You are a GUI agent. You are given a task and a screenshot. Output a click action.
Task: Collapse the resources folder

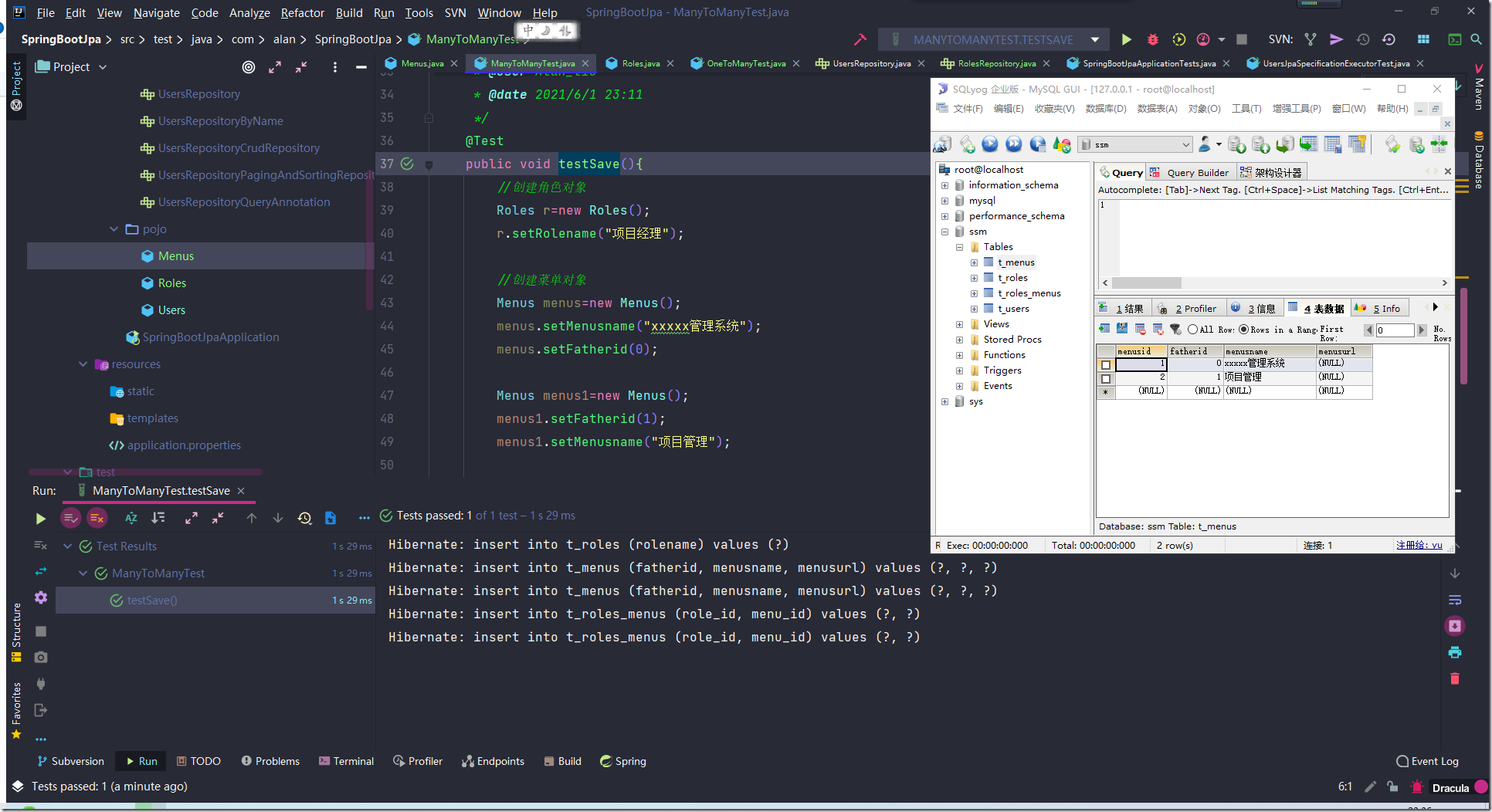[83, 364]
